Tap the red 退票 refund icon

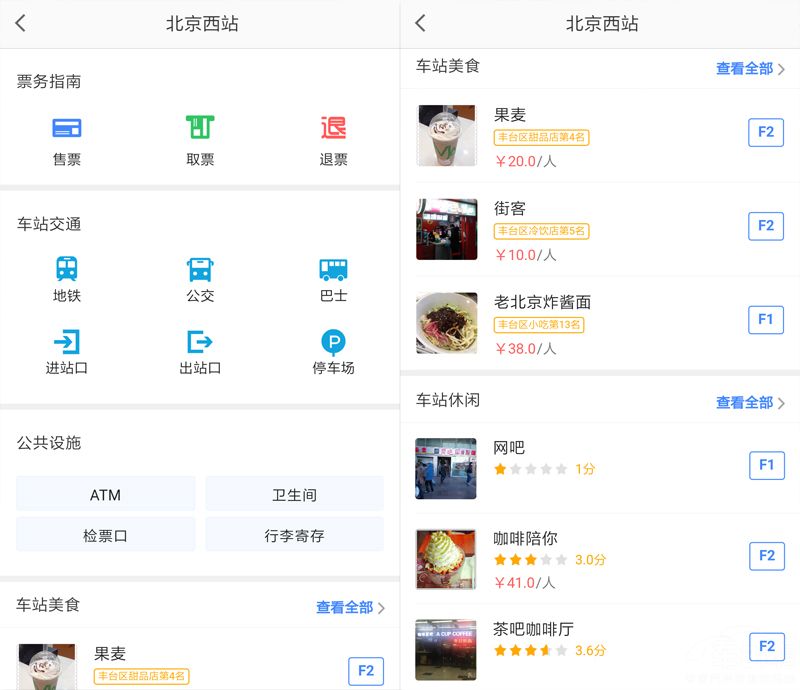coord(333,129)
